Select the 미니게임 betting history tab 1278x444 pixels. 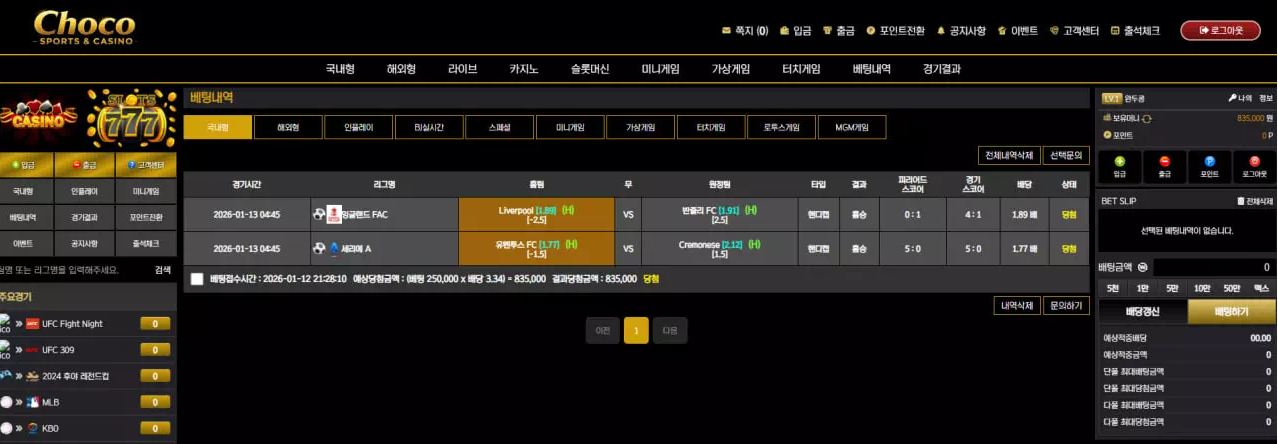[x=569, y=128]
